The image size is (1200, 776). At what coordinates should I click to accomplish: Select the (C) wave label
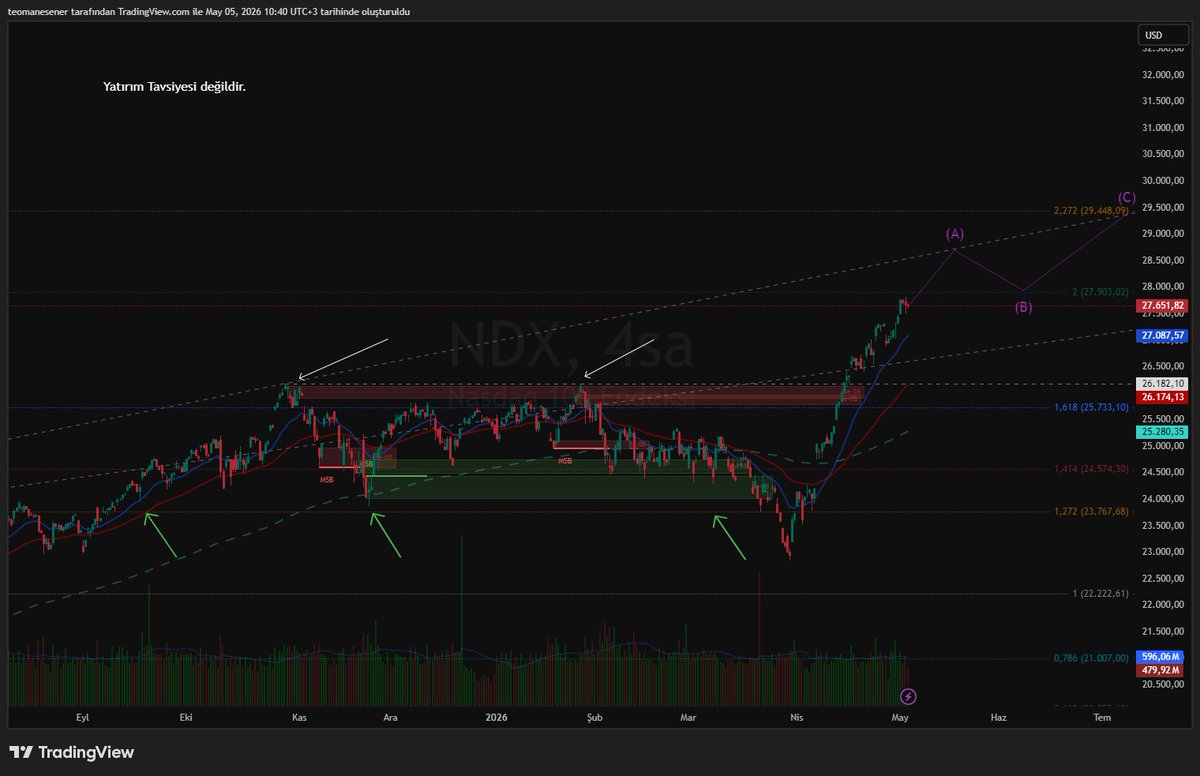point(1126,197)
